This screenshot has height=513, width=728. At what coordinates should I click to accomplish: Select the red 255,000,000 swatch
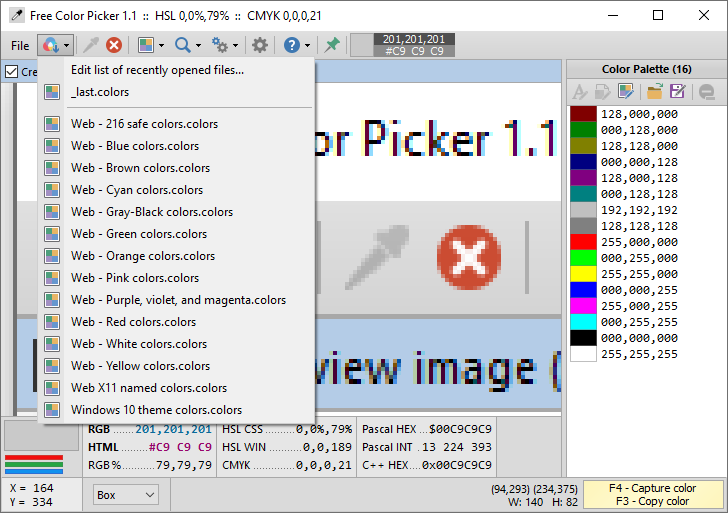tap(583, 242)
